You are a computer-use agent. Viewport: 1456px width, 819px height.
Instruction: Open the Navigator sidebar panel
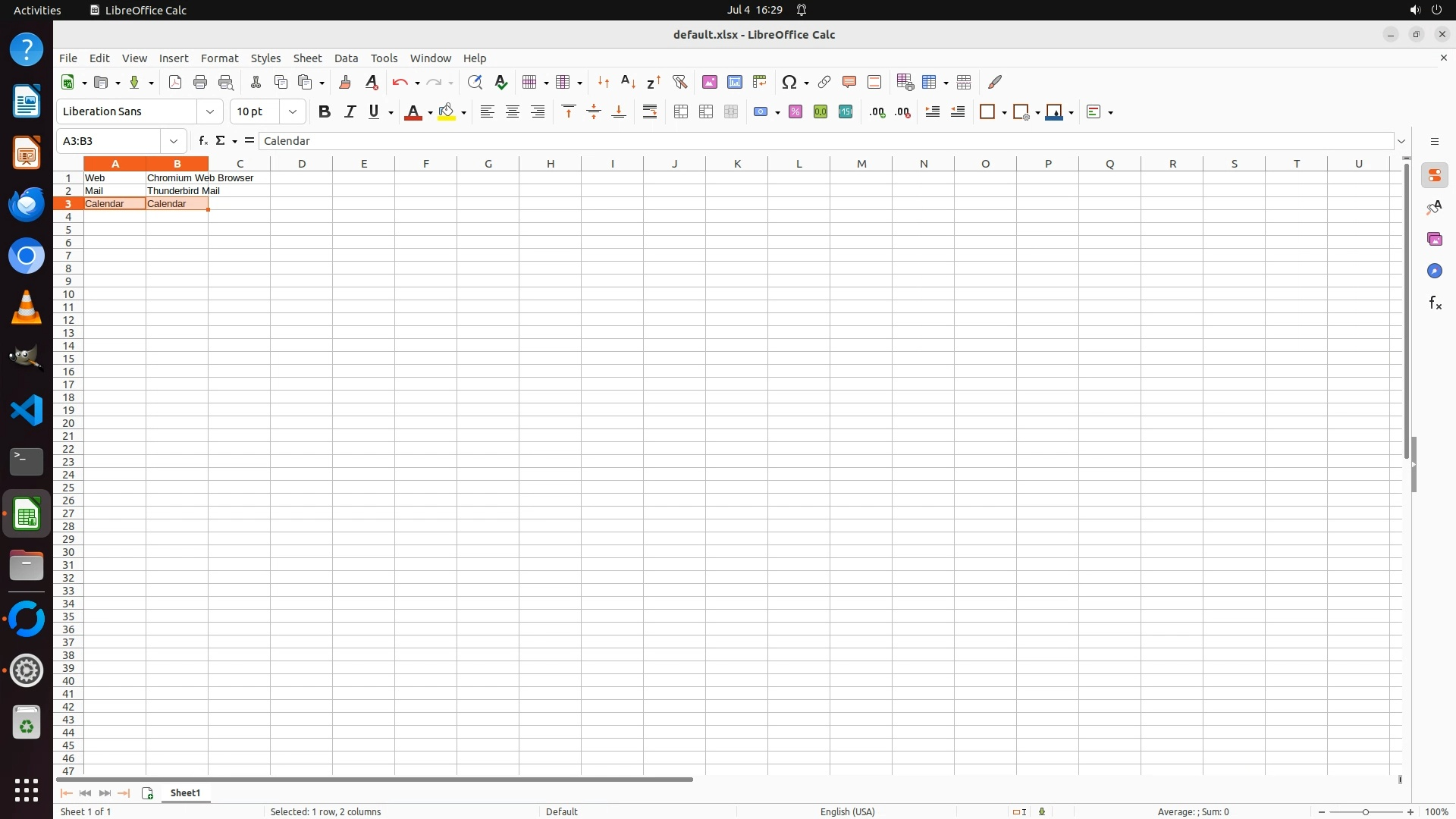point(1434,271)
